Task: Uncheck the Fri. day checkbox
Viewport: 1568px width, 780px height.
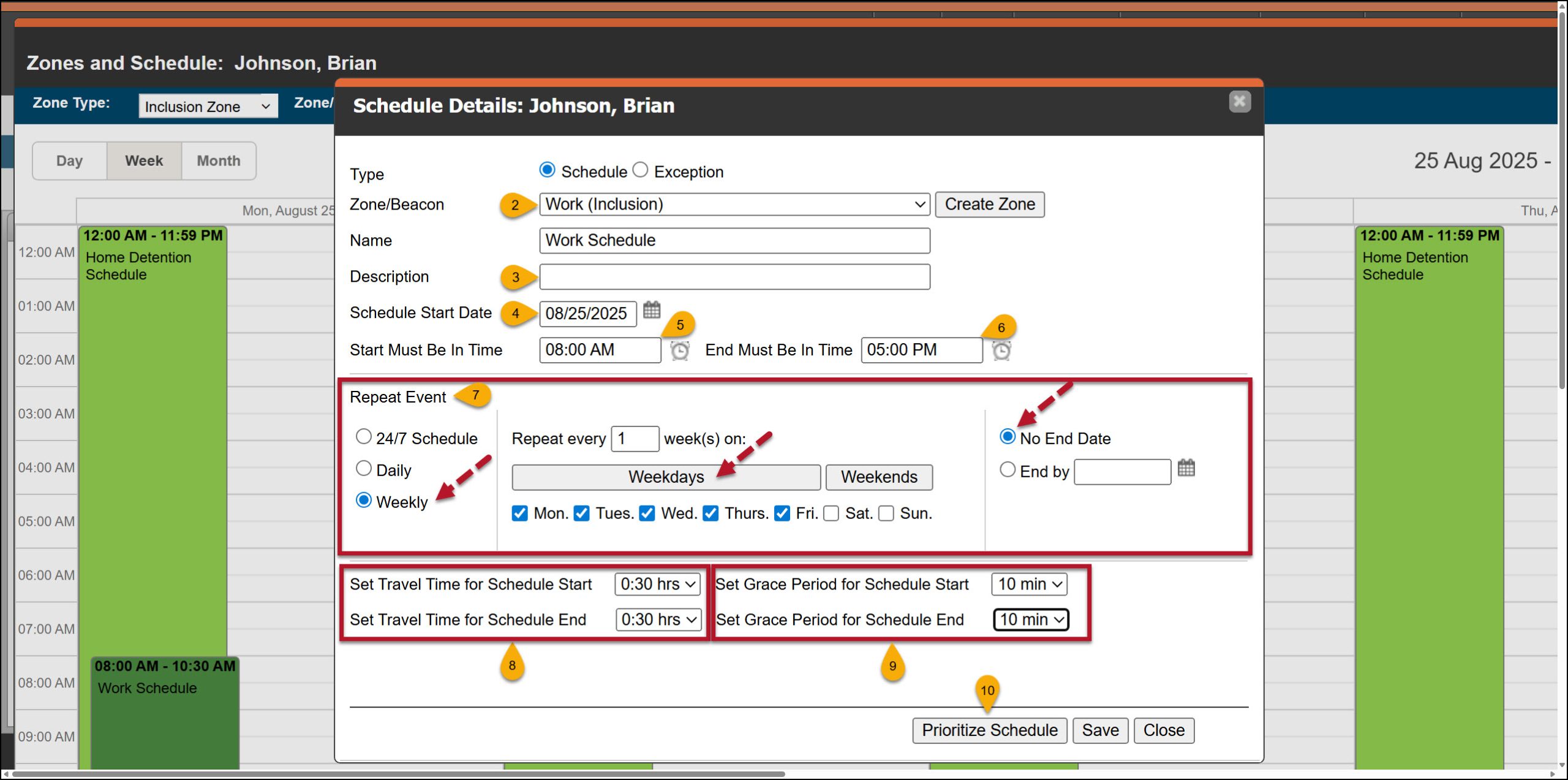Action: click(782, 513)
